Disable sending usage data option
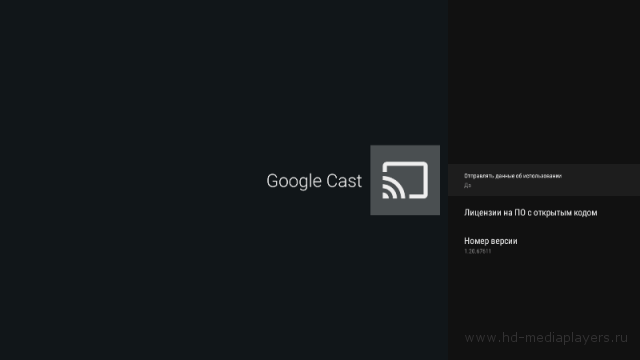 pos(544,180)
